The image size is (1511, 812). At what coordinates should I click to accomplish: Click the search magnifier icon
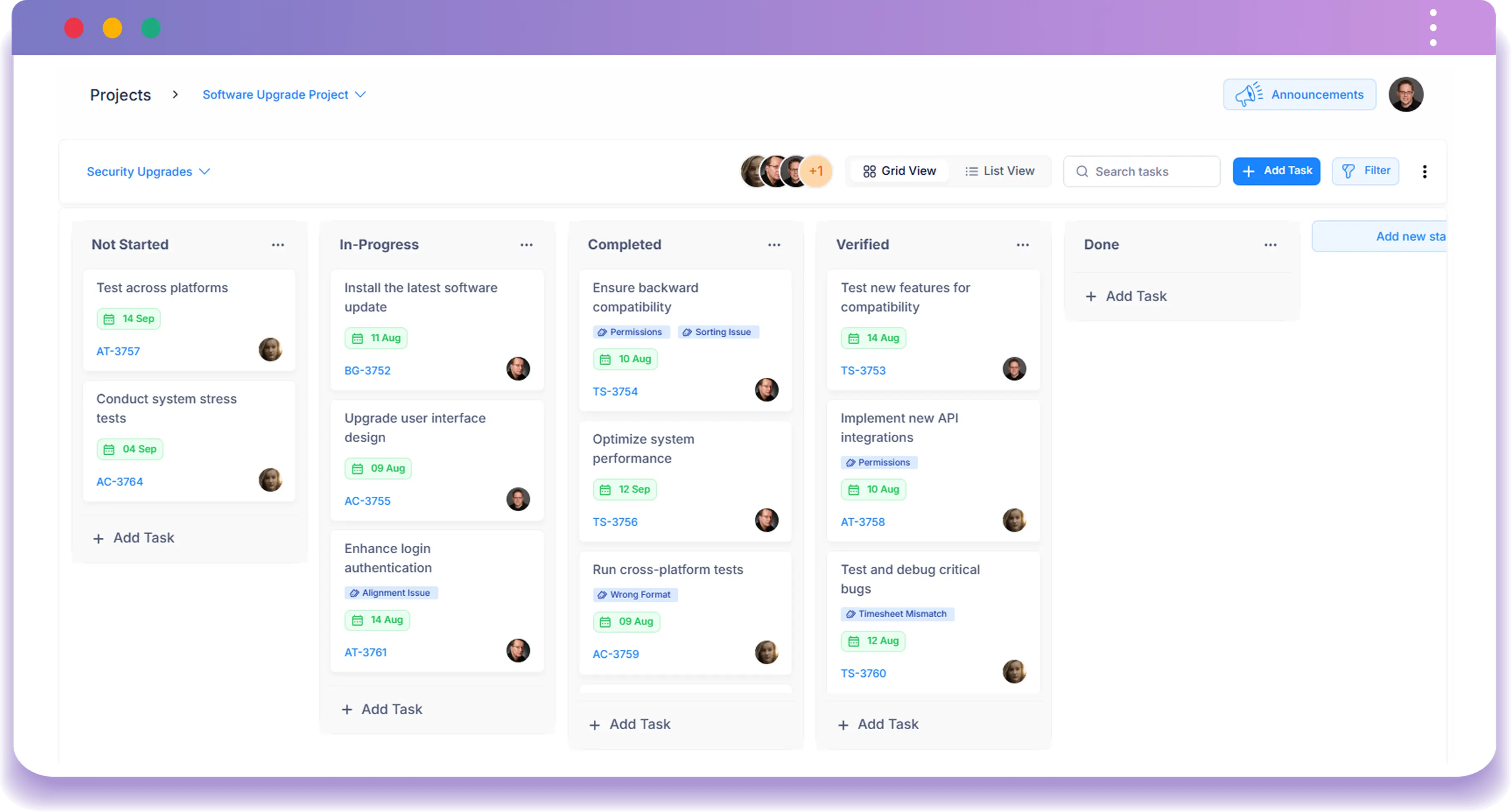tap(1082, 171)
